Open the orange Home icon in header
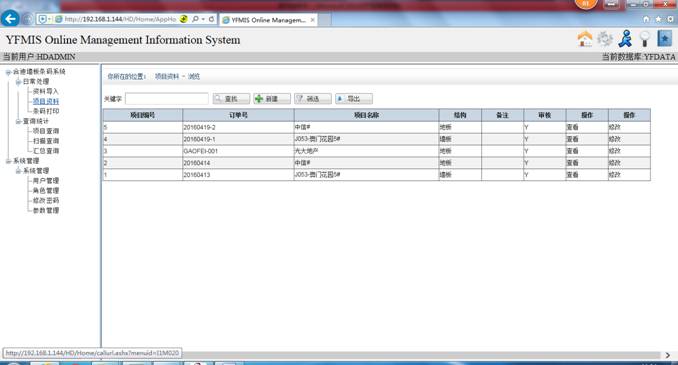This screenshot has height=365, width=678. tap(585, 39)
